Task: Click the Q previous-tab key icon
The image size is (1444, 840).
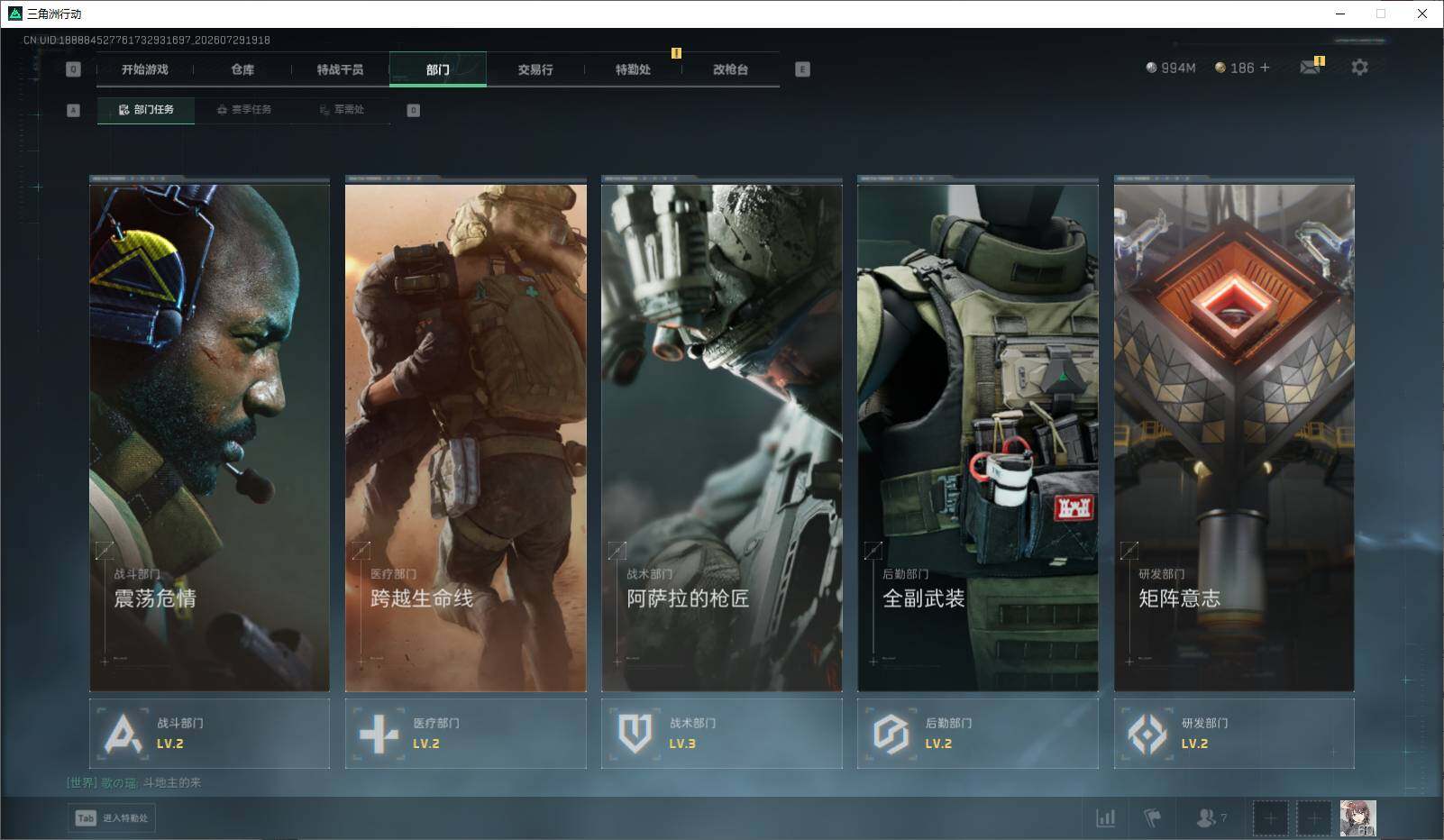Action: [x=74, y=69]
